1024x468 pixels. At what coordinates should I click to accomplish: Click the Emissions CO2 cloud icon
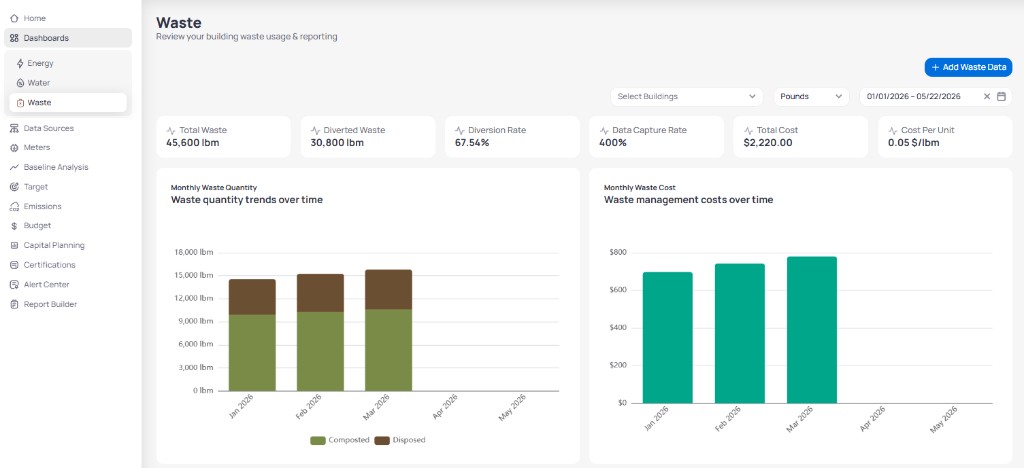pos(14,206)
